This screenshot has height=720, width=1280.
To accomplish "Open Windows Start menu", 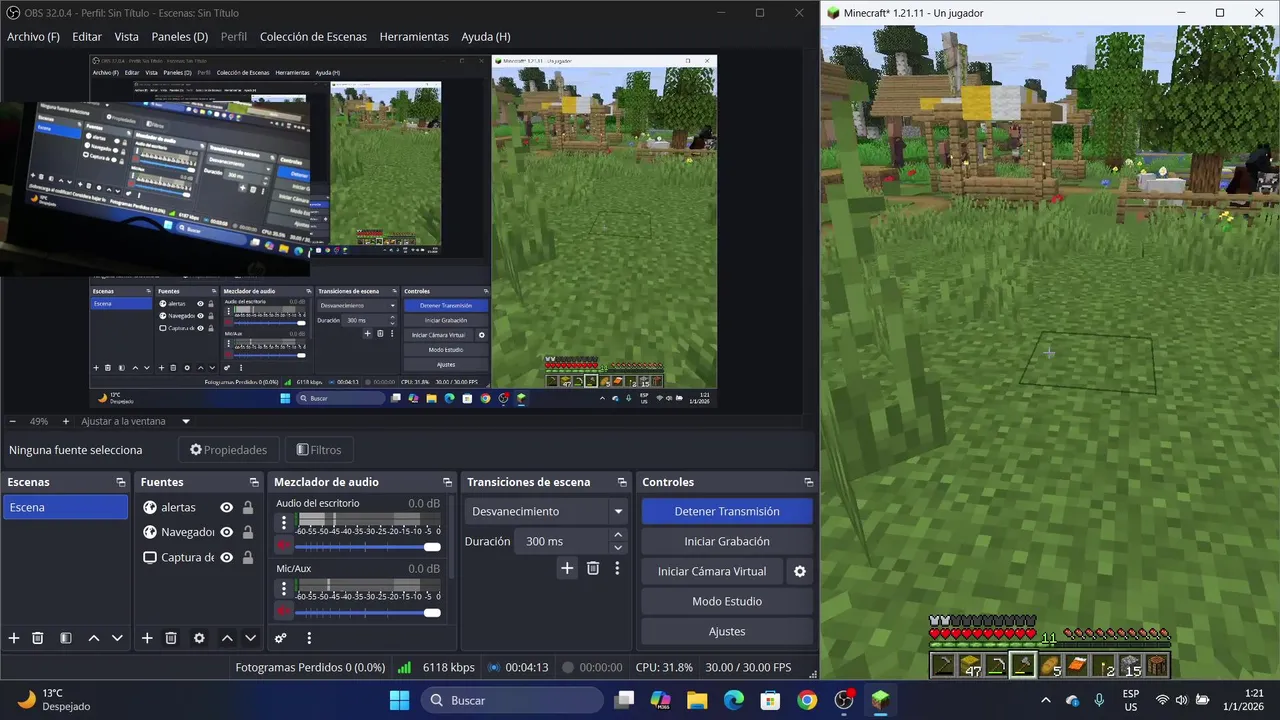I will tap(399, 700).
